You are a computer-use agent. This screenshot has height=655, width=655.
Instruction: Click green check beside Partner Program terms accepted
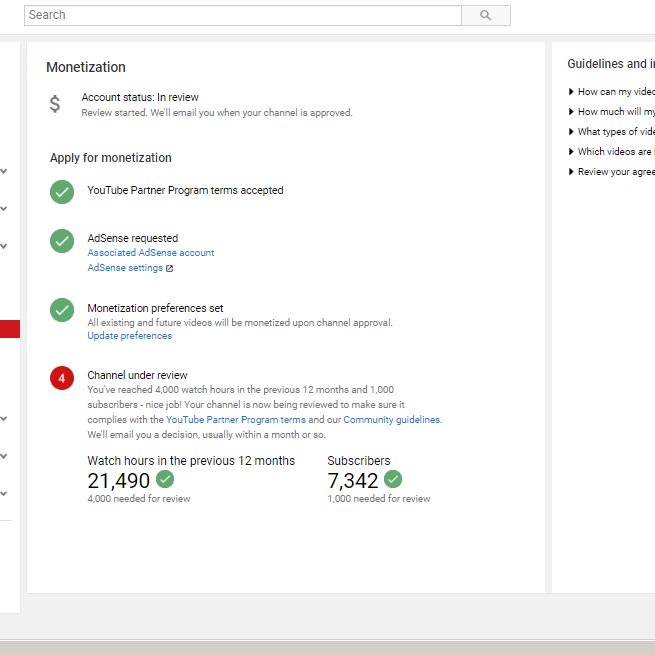[x=62, y=192]
